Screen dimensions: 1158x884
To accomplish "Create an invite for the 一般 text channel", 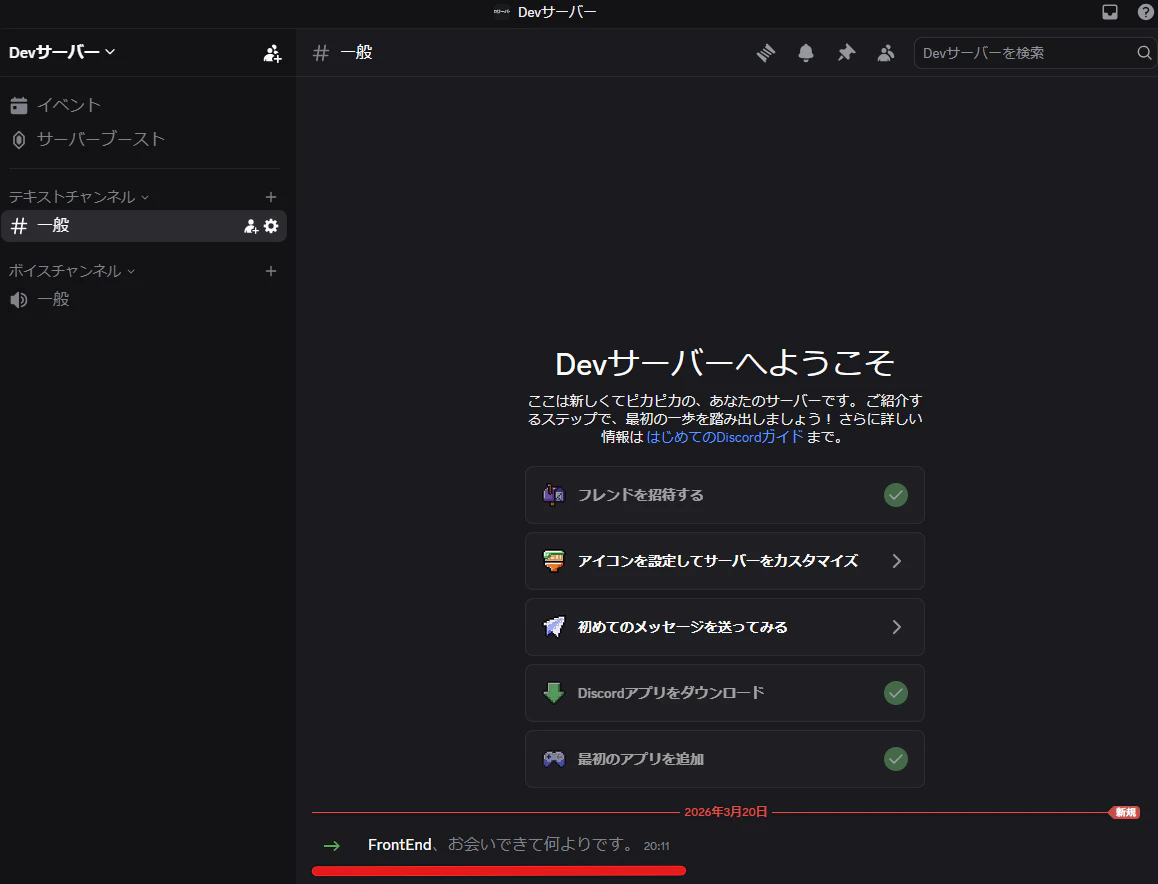I will pos(251,227).
